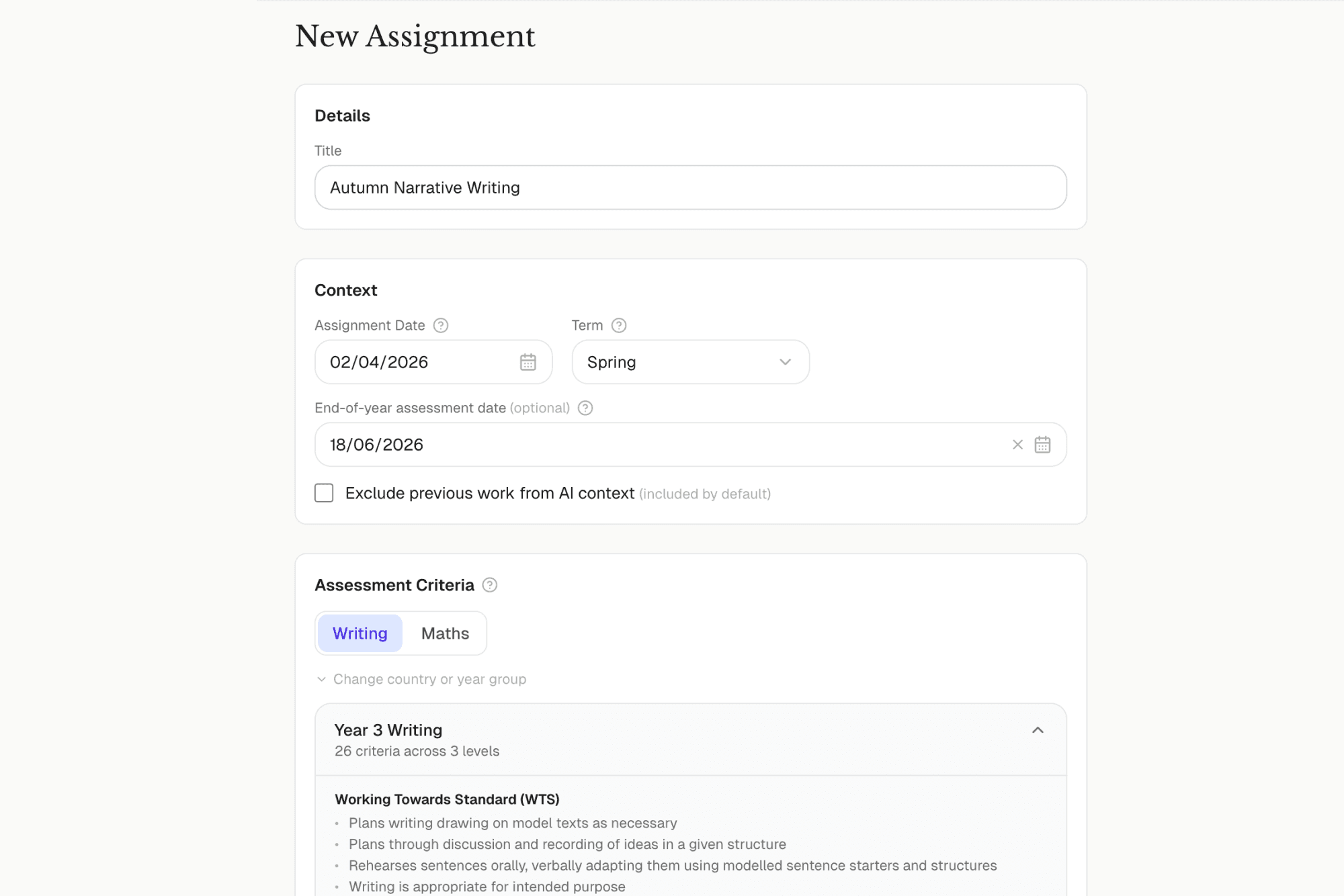Clear the 18/06/2026 end-of-year date
The height and width of the screenshot is (896, 1344).
pyautogui.click(x=1017, y=444)
